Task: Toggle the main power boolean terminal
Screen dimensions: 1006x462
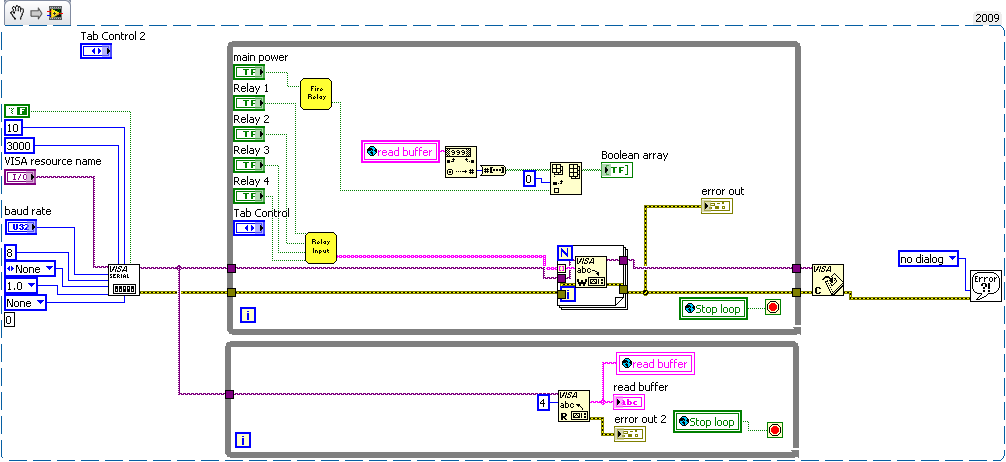Action: coord(249,72)
